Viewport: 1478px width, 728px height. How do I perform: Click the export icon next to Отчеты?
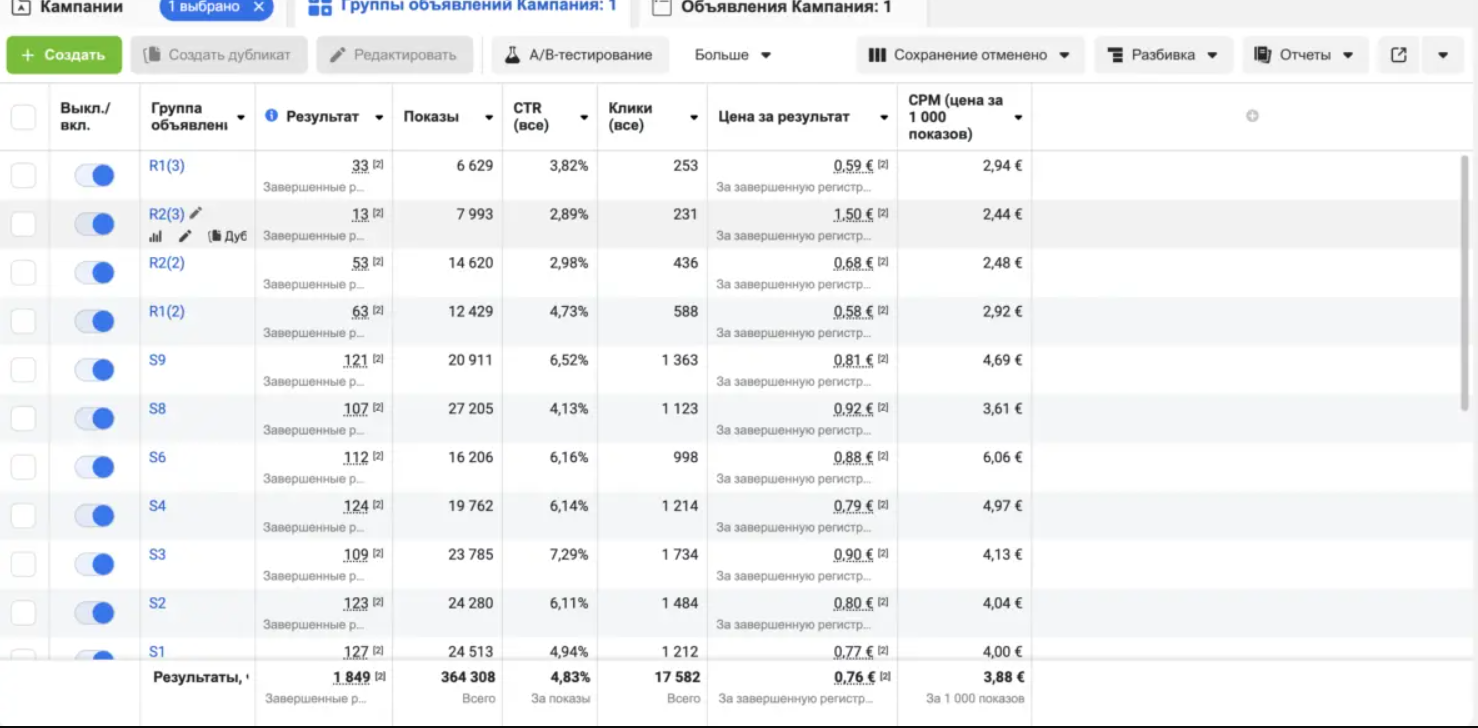tap(1399, 55)
